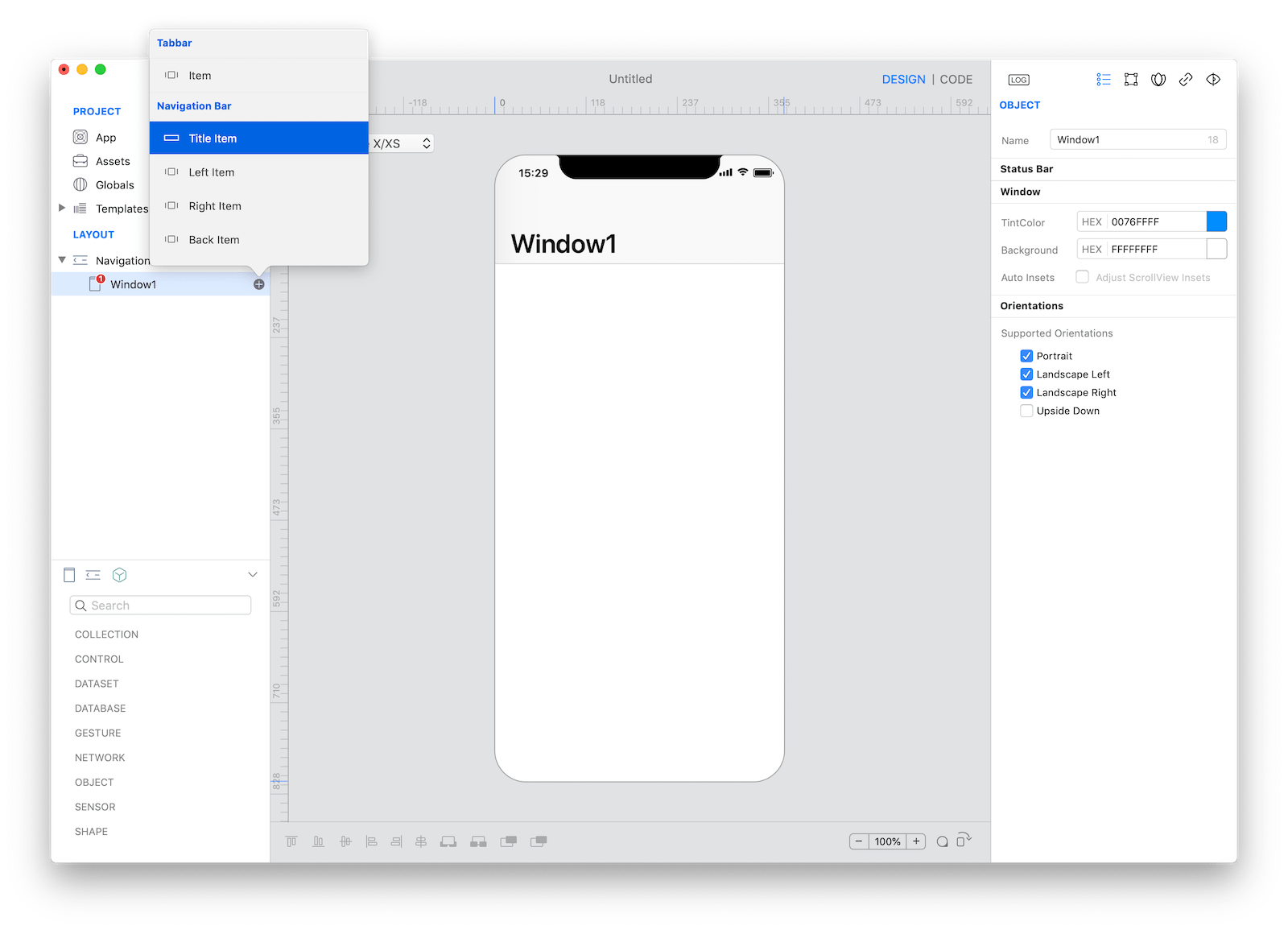Image resolution: width=1288 pixels, height=930 pixels.
Task: Align objects to vertical centers
Action: (x=345, y=841)
